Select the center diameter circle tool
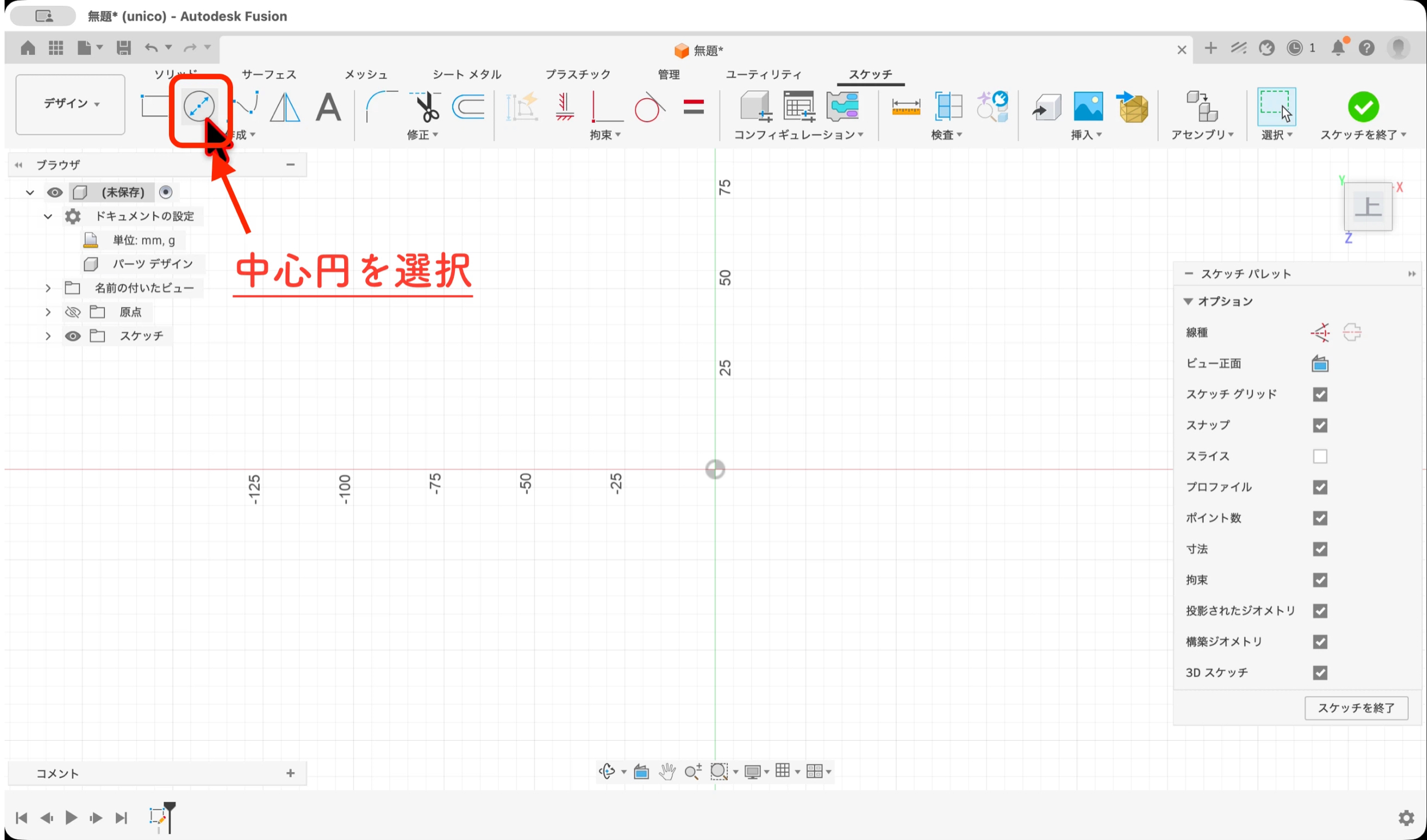This screenshot has height=840, width=1427. click(x=199, y=107)
